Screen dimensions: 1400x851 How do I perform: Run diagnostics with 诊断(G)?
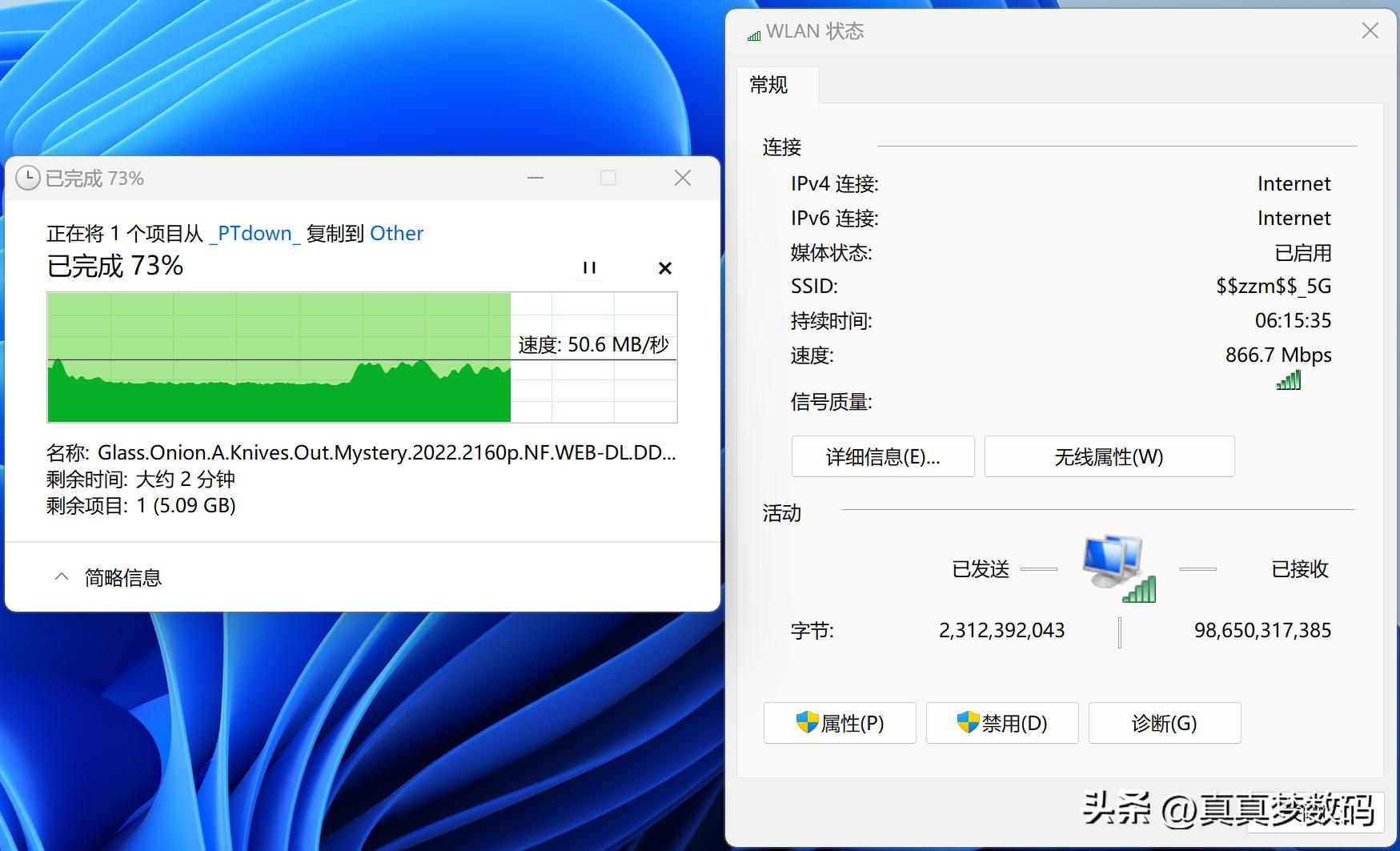(1163, 723)
